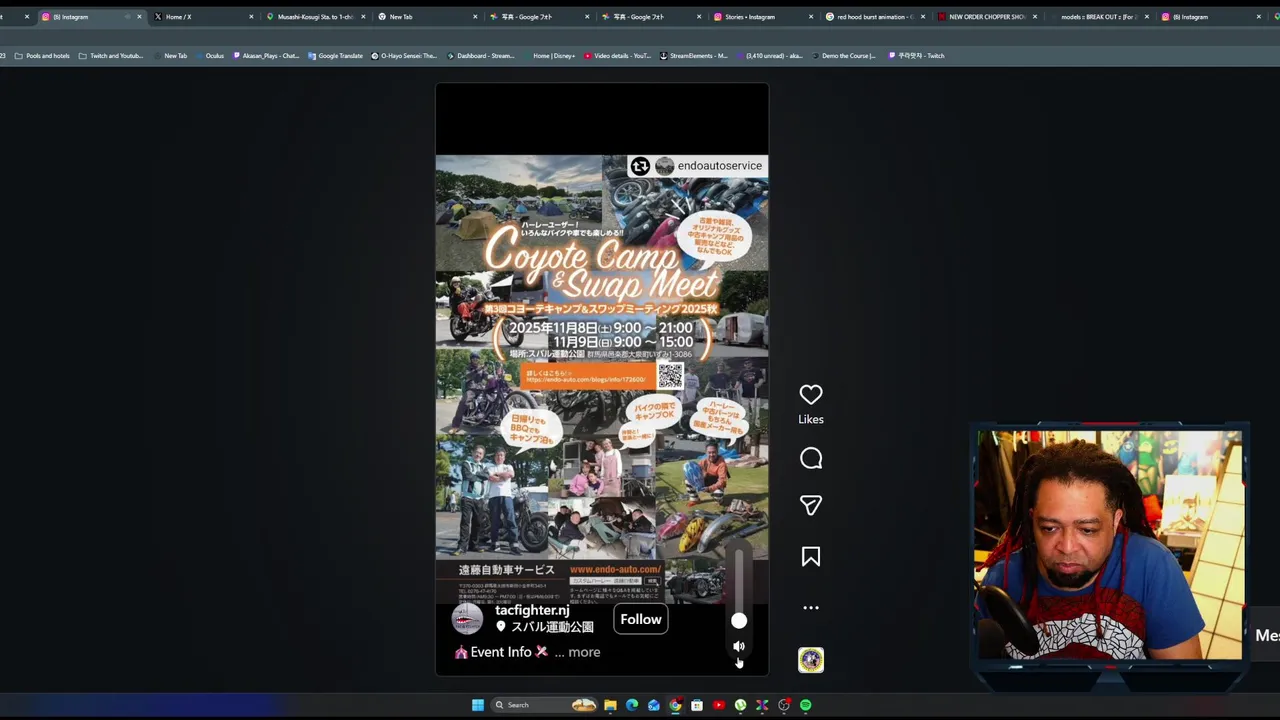The height and width of the screenshot is (720, 1280).
Task: Open OBS Studio from taskbar
Action: point(784,705)
